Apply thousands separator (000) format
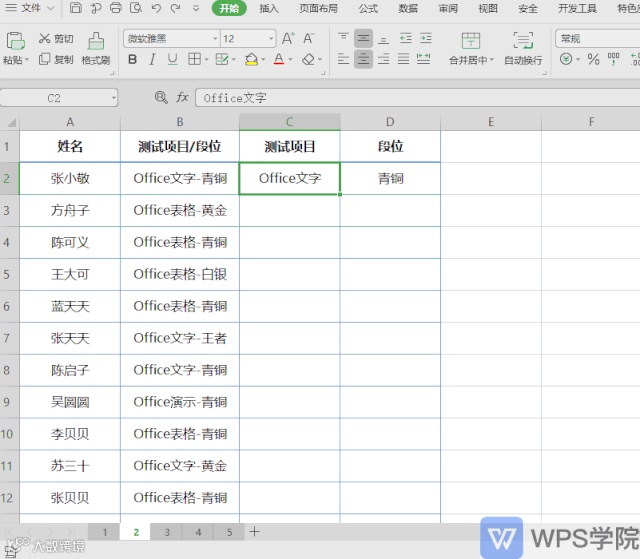640x559 pixels. click(x=613, y=60)
